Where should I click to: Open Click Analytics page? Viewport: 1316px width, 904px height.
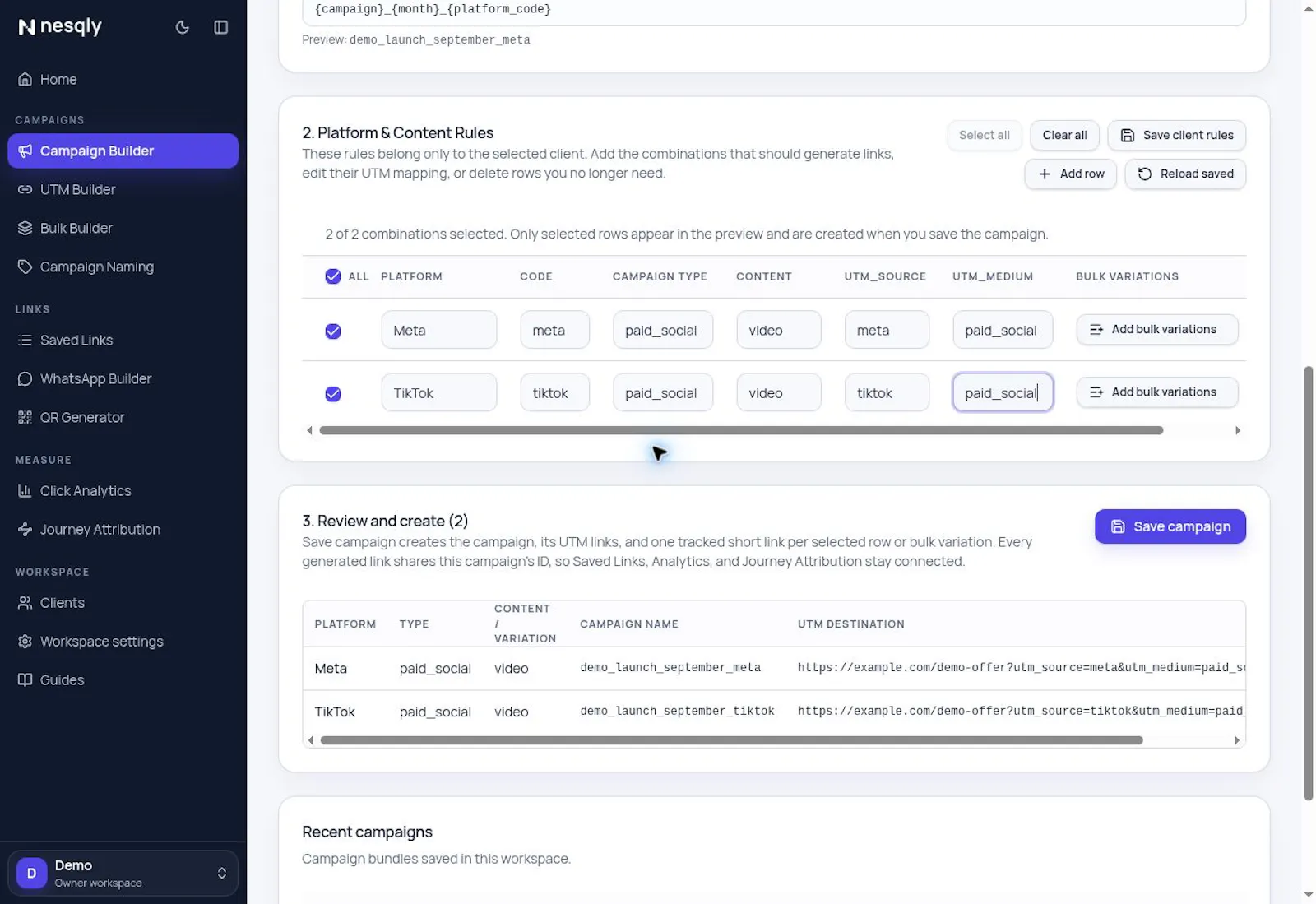pyautogui.click(x=123, y=490)
